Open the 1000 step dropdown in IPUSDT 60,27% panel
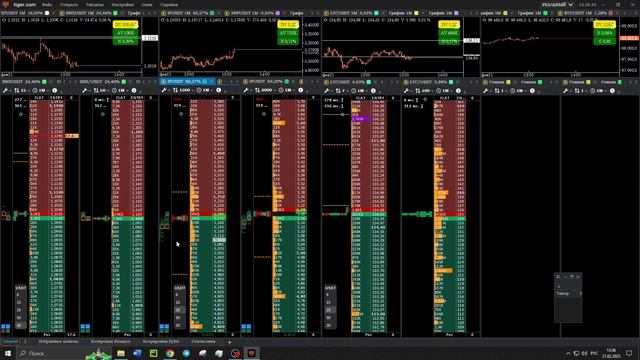The width and height of the screenshot is (640, 360). pos(187,90)
